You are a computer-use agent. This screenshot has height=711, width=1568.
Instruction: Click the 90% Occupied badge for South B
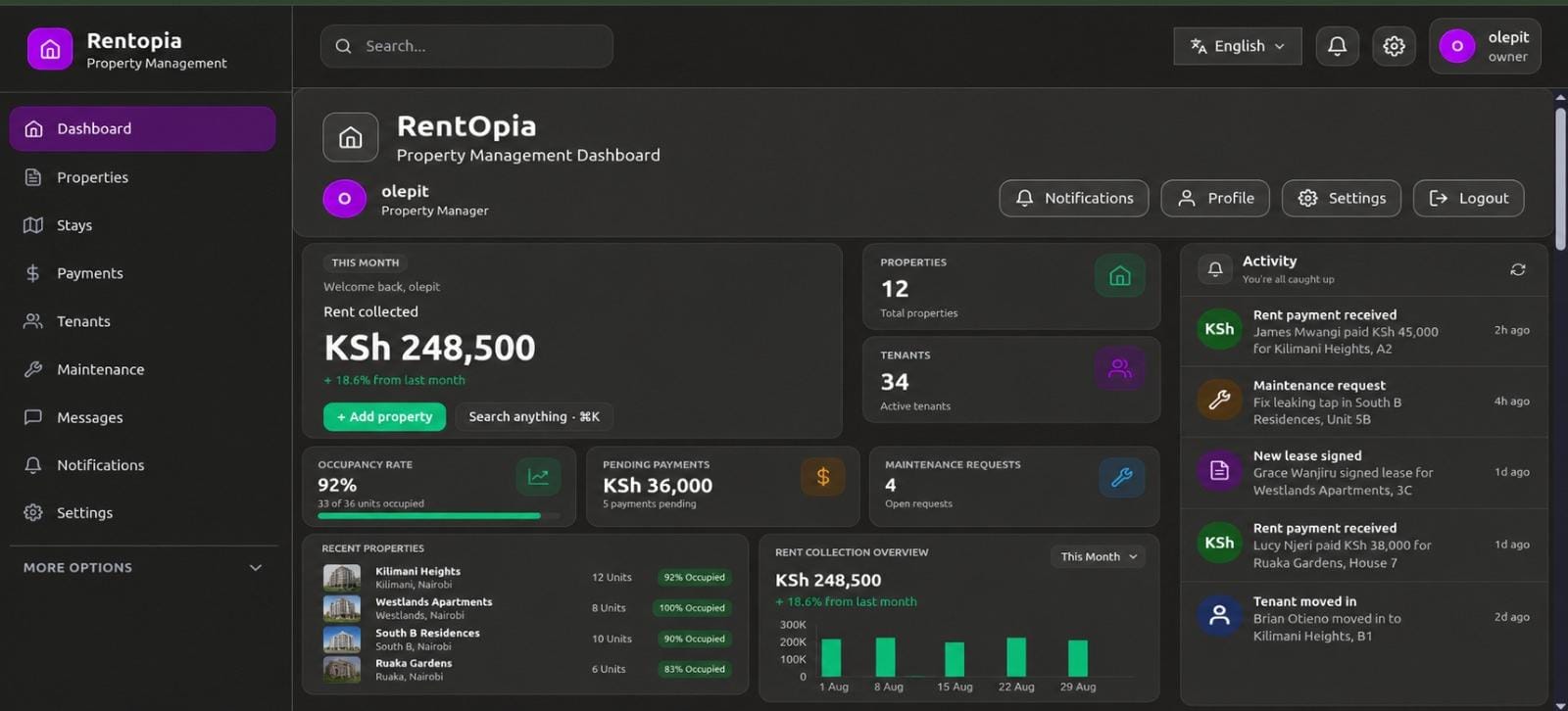point(694,639)
